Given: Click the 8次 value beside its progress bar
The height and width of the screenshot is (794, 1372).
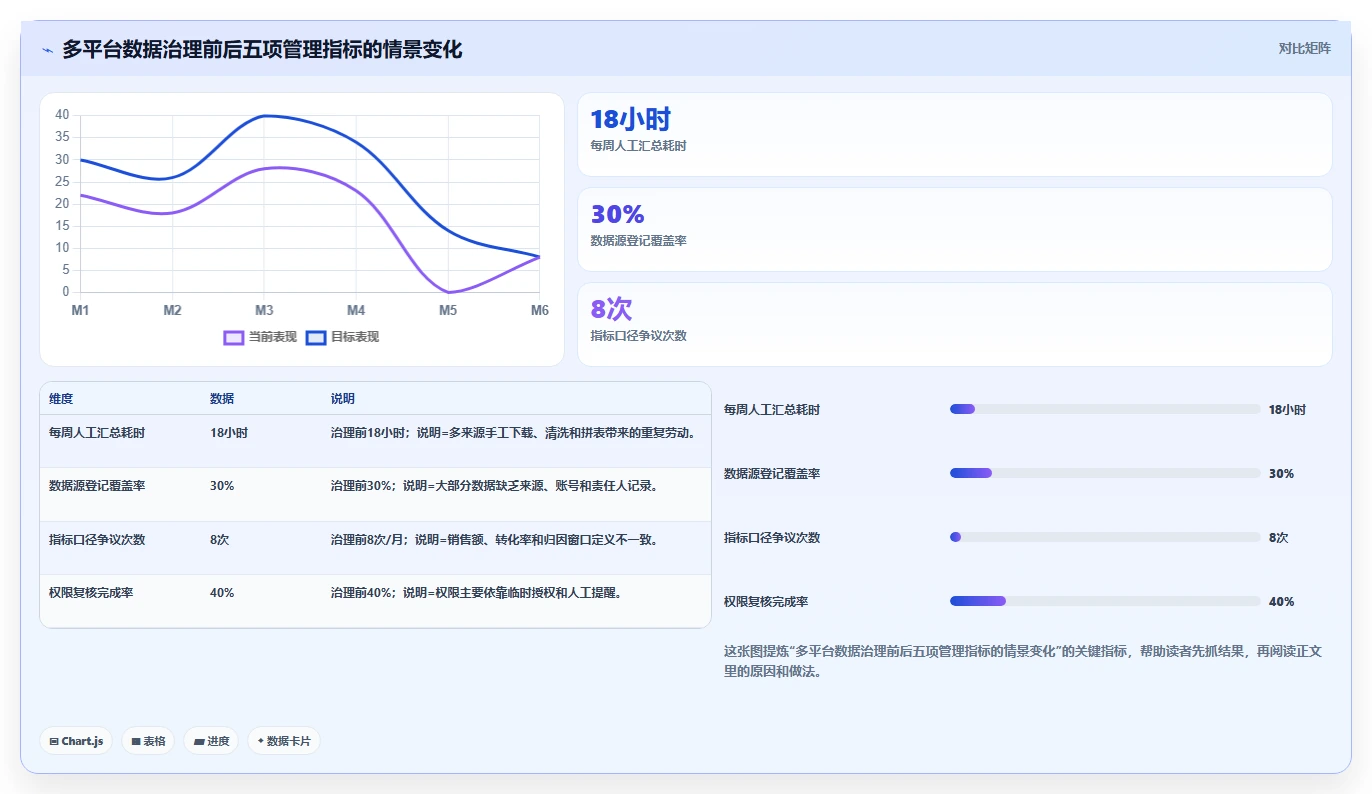Looking at the screenshot, I should 1278,537.
